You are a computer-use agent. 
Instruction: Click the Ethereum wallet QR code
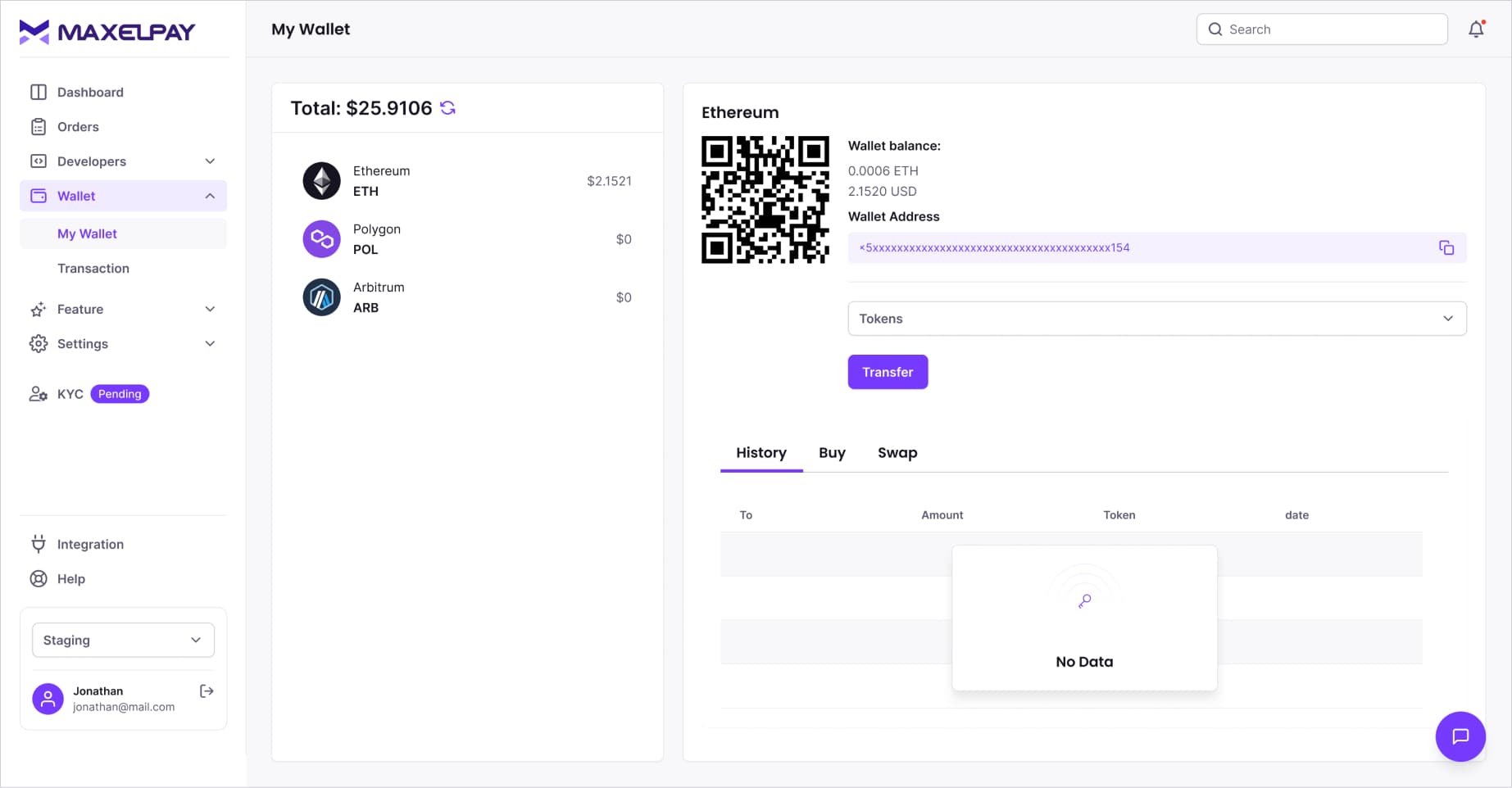pyautogui.click(x=765, y=200)
